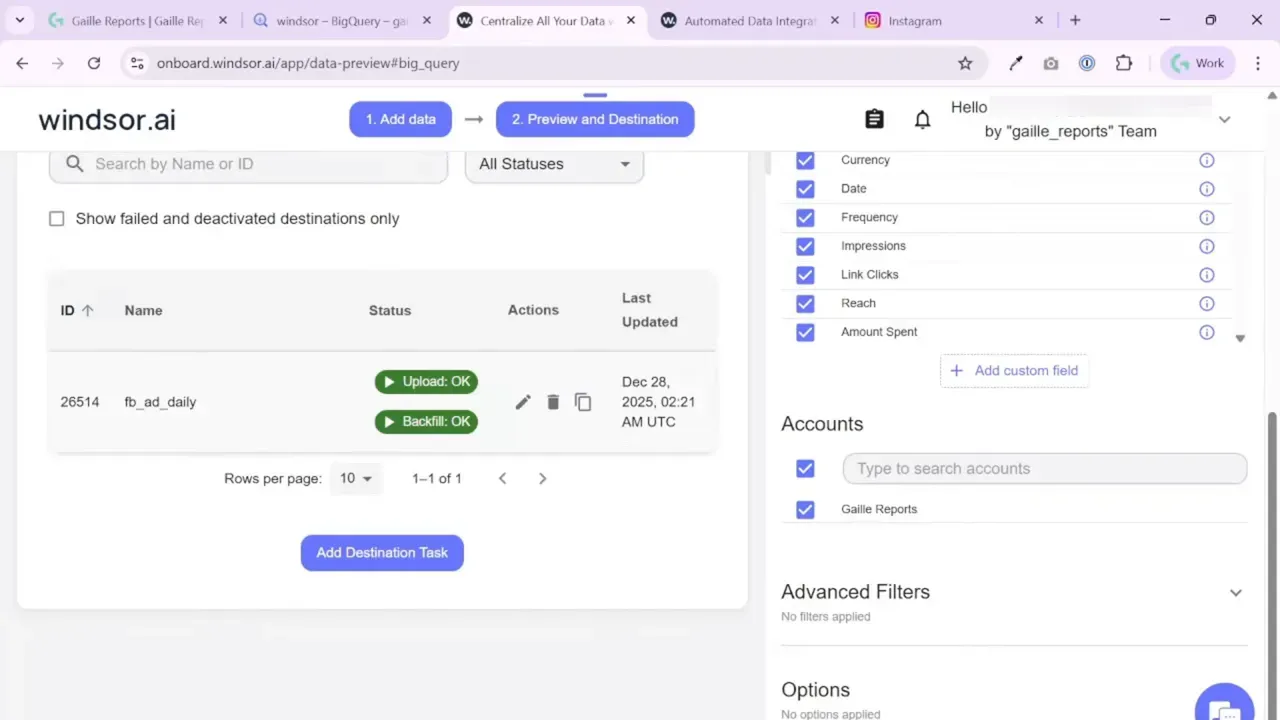Click the eyedropper extension icon

click(1016, 63)
